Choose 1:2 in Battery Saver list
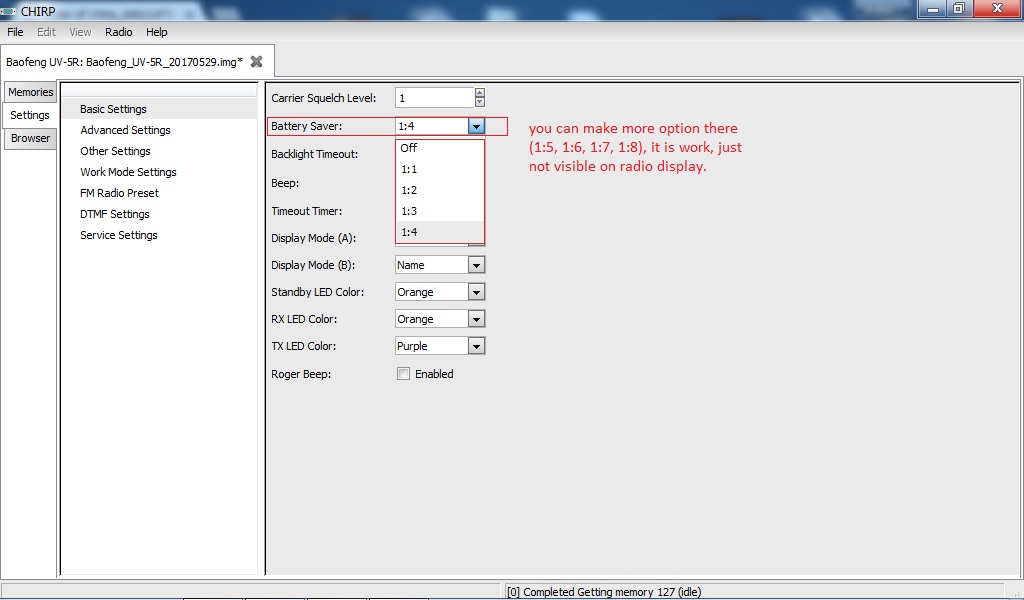Image resolution: width=1024 pixels, height=600 pixels. point(440,190)
